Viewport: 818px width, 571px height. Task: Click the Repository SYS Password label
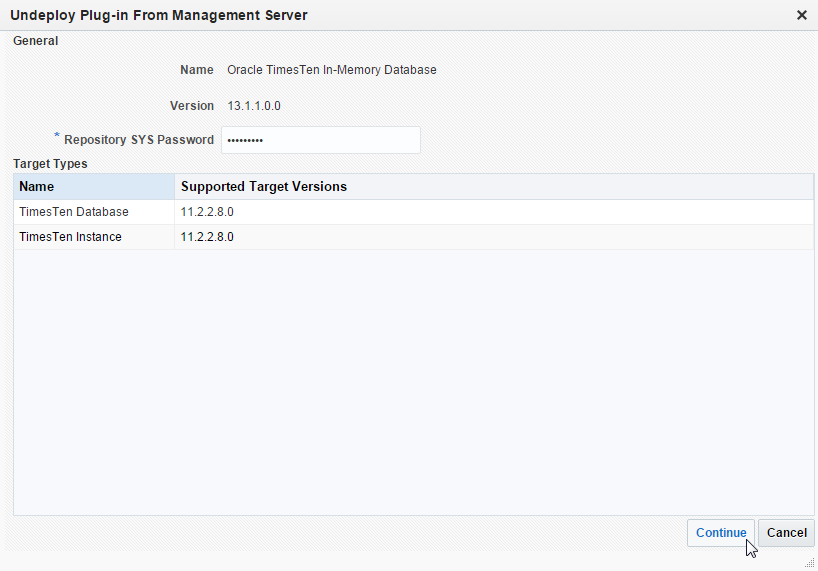point(139,140)
